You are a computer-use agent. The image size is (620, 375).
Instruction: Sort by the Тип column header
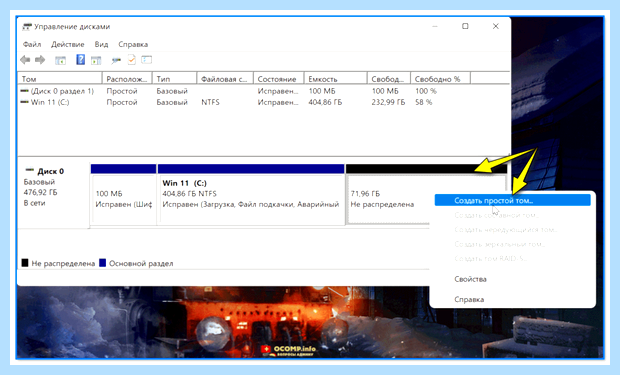(x=174, y=79)
